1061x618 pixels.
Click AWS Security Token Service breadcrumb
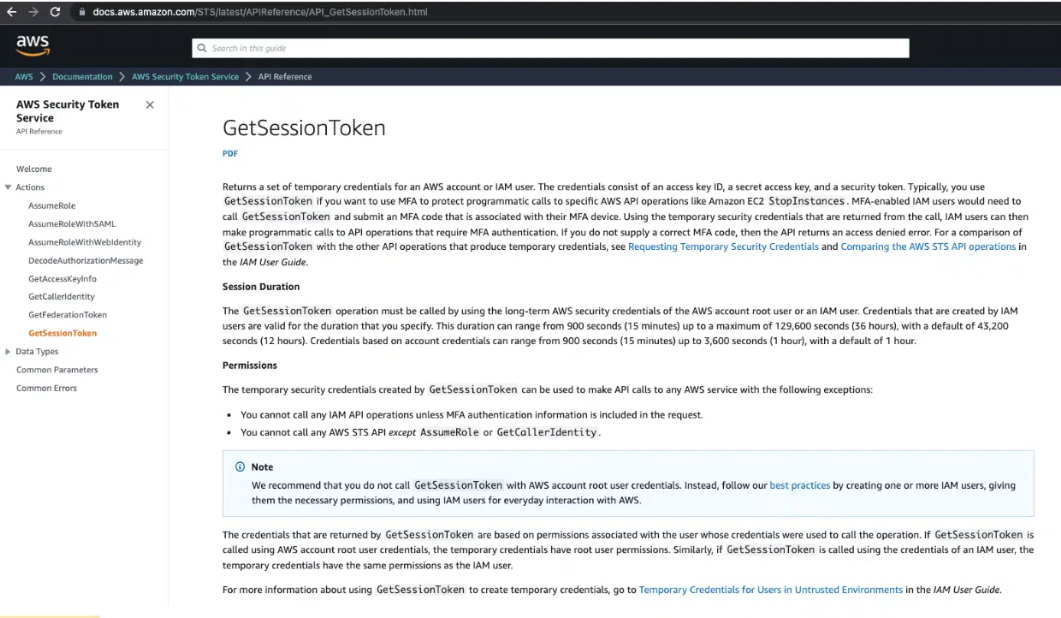[185, 77]
